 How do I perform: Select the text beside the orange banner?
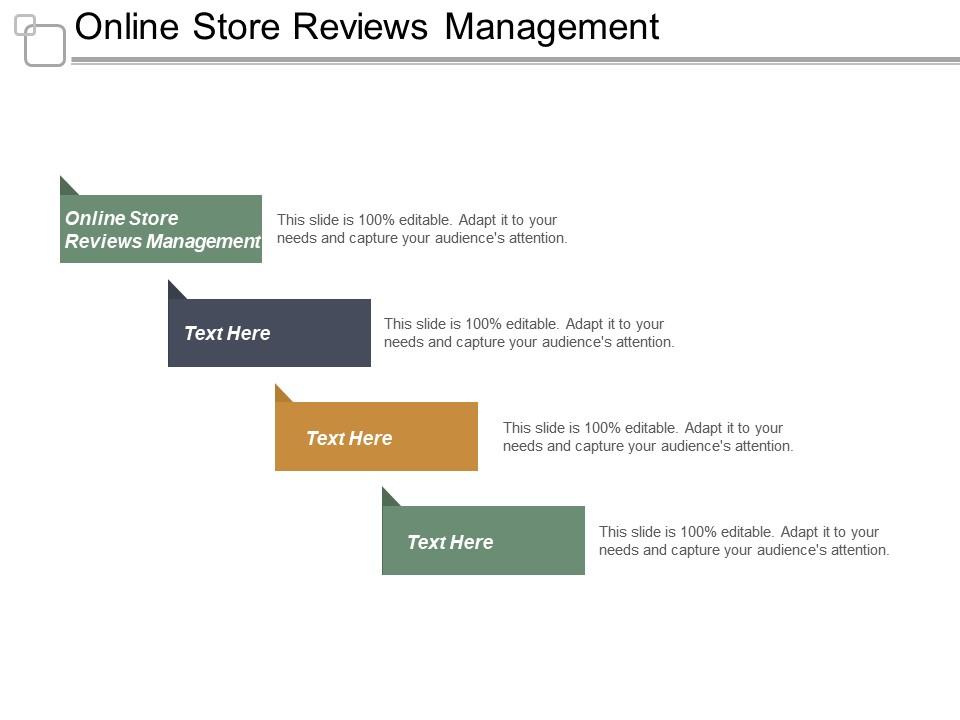coord(647,436)
